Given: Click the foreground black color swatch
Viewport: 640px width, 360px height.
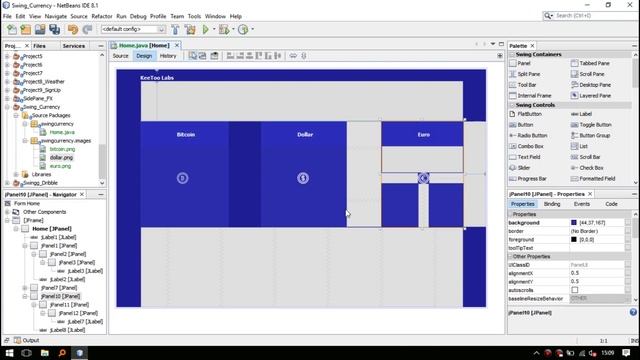Looking at the screenshot, I should click(574, 240).
